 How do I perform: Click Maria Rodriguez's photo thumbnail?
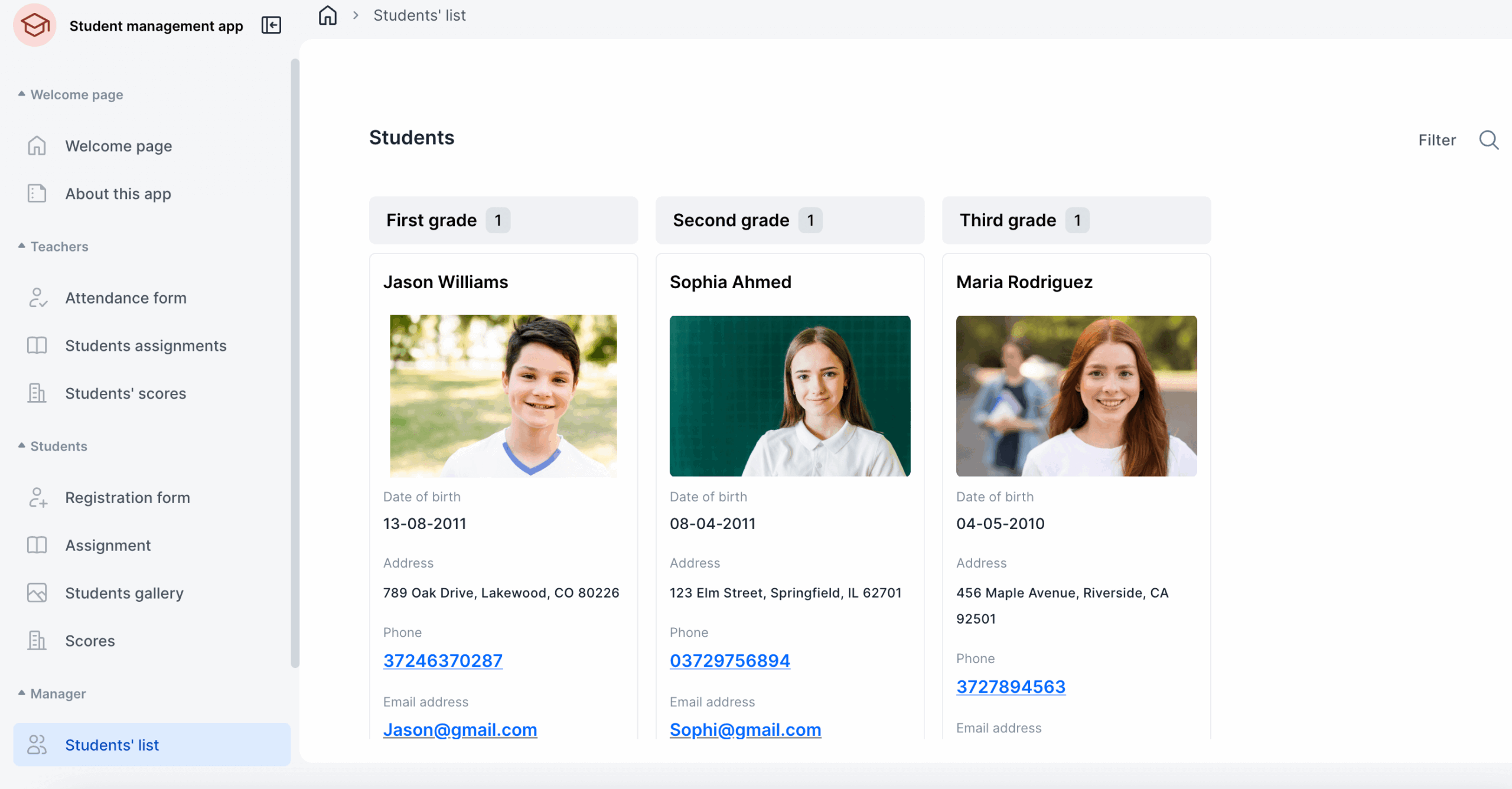pos(1076,396)
